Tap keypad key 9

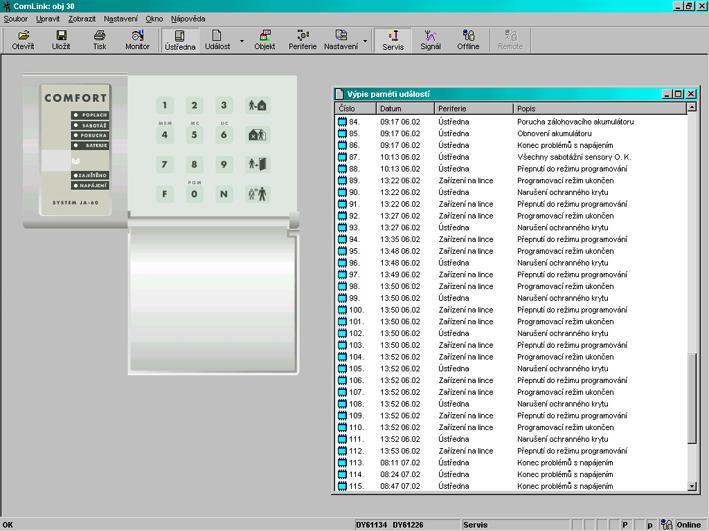pos(224,164)
